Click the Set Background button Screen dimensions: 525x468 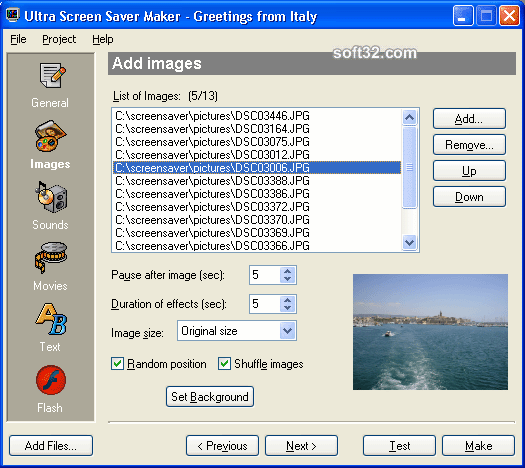[210, 397]
